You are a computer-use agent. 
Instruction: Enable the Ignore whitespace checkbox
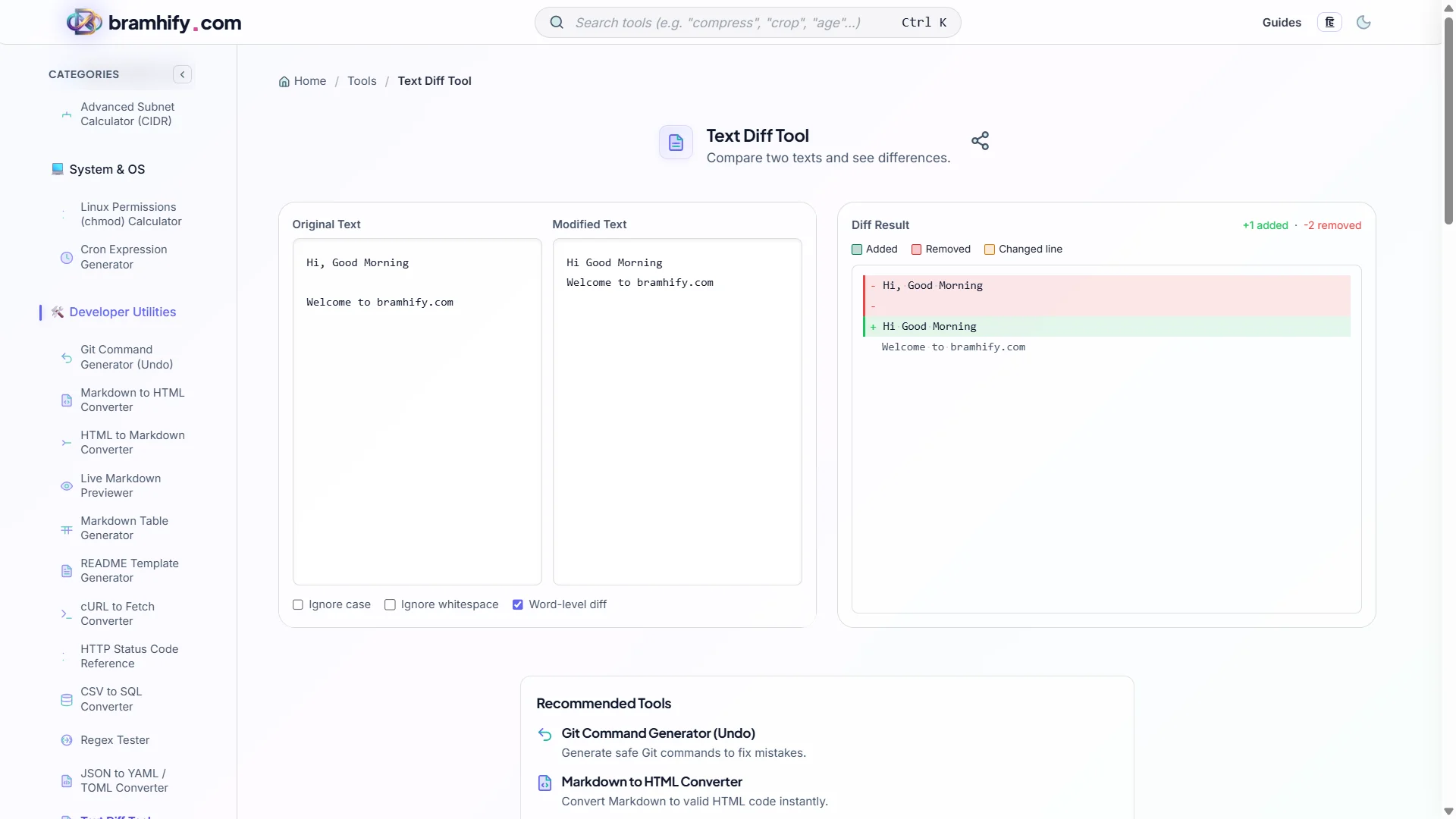coord(390,605)
